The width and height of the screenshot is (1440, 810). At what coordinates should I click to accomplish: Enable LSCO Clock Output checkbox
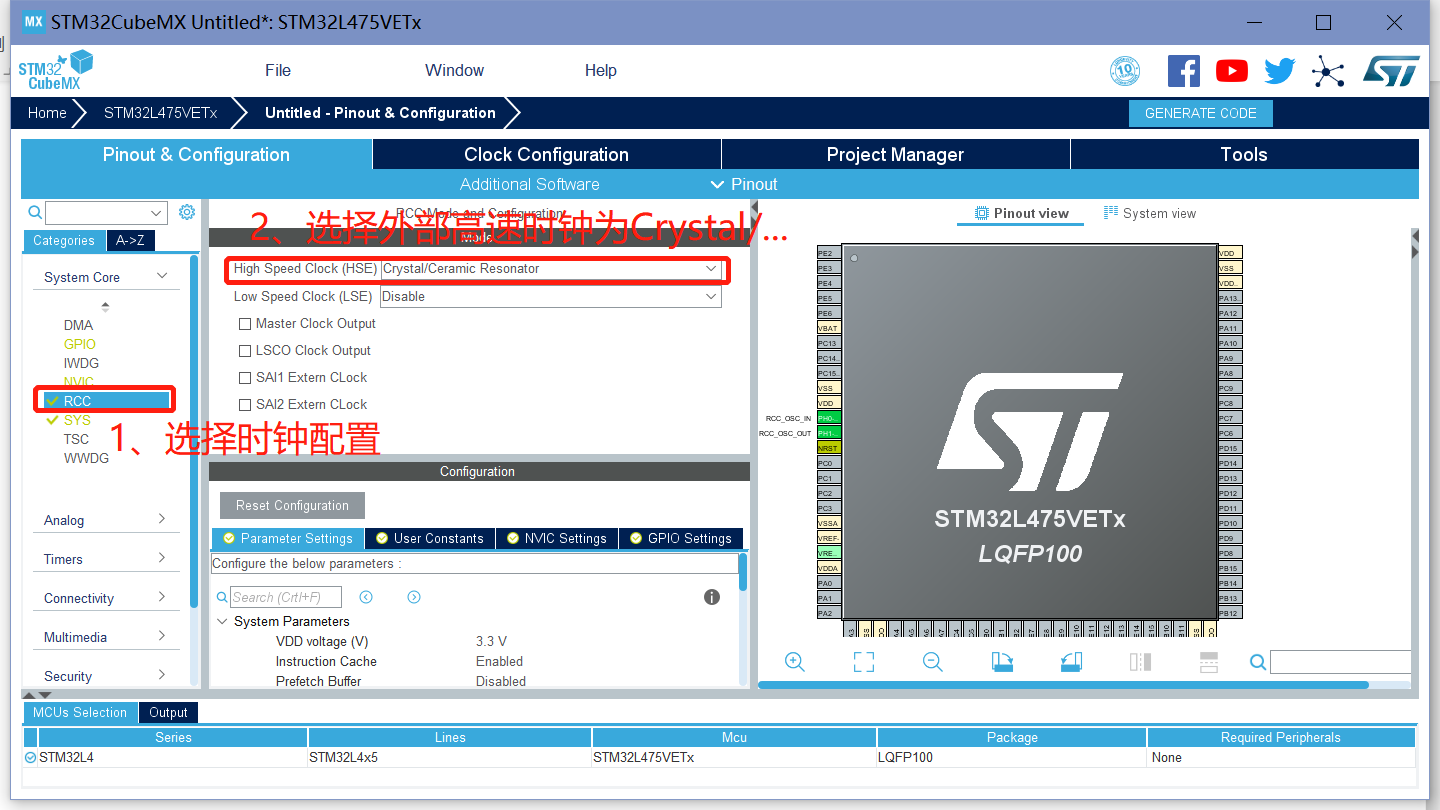coord(245,351)
